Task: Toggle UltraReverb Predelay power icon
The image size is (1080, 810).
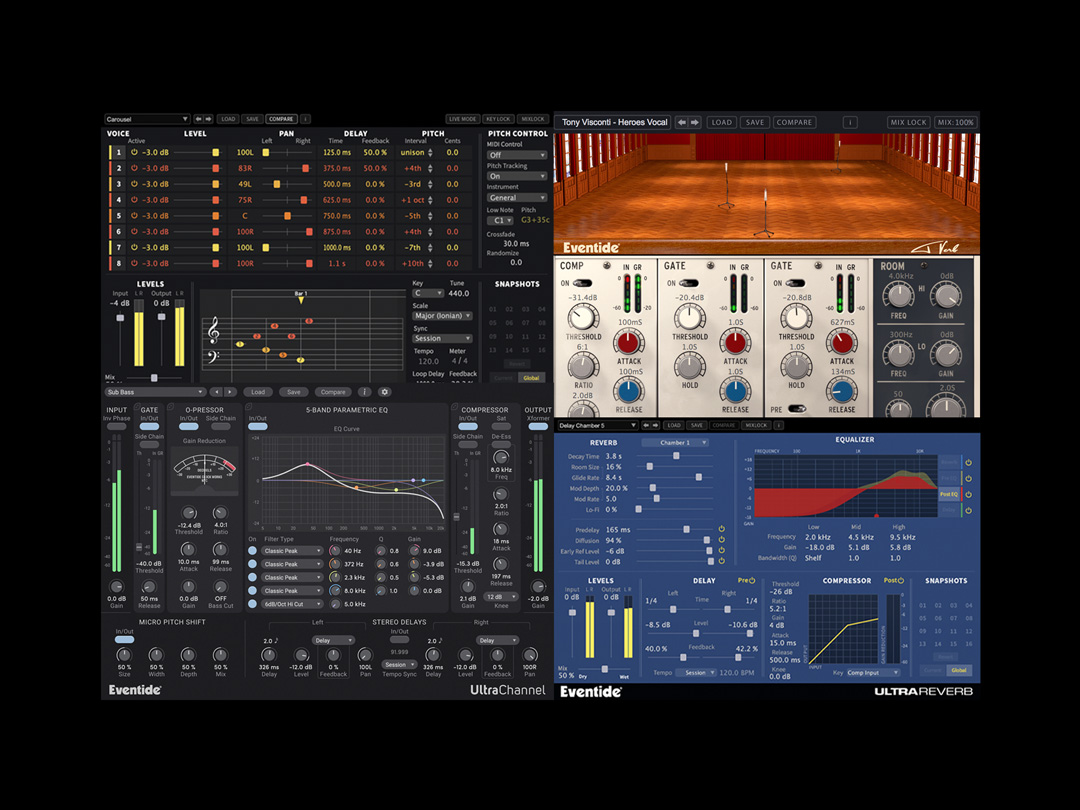Action: (721, 529)
